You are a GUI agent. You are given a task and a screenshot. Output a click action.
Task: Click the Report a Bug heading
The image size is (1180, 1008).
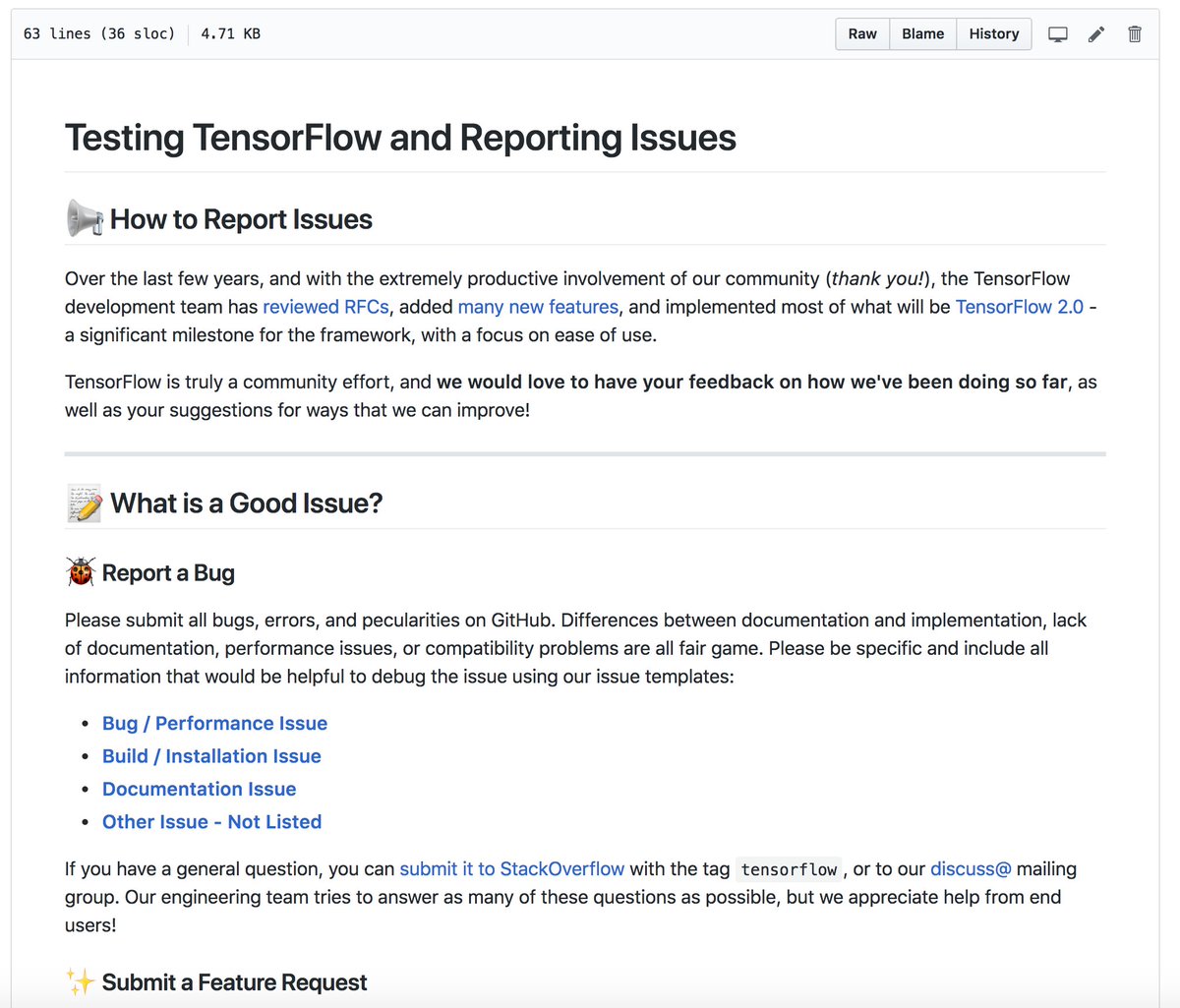coord(168,572)
